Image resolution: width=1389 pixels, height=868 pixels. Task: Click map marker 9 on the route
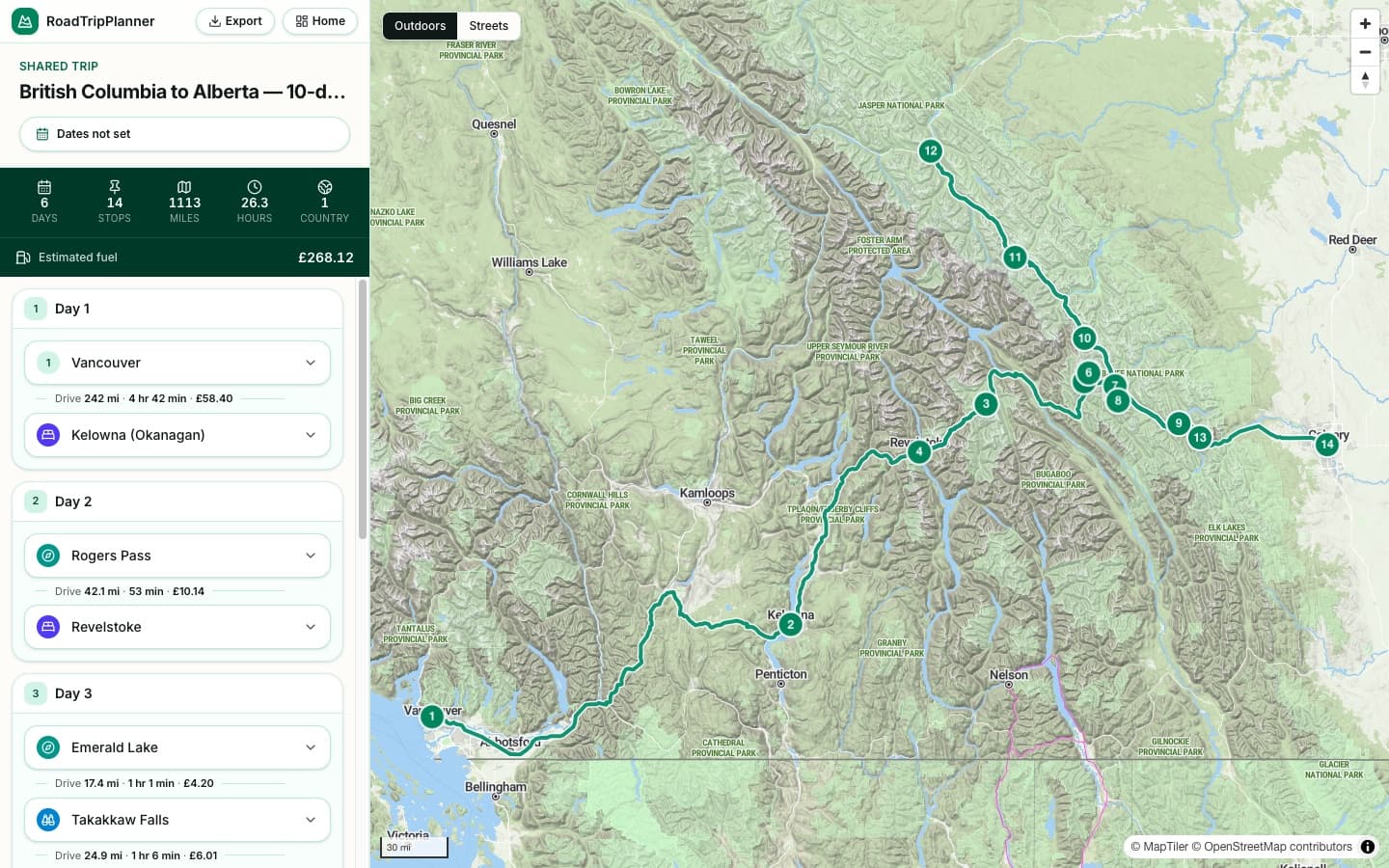pos(1178,423)
